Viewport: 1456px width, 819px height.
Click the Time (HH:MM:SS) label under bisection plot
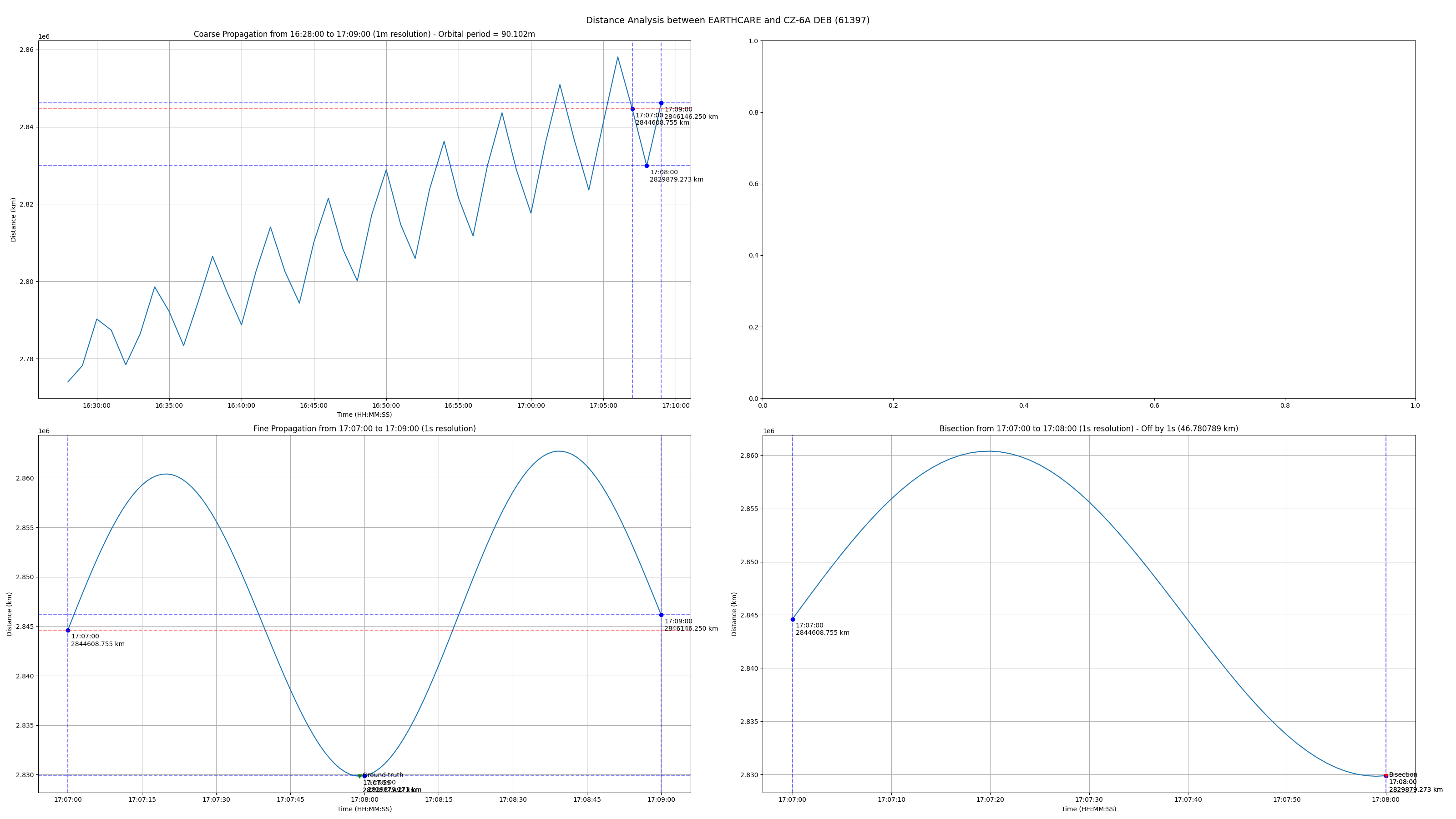(1089, 809)
